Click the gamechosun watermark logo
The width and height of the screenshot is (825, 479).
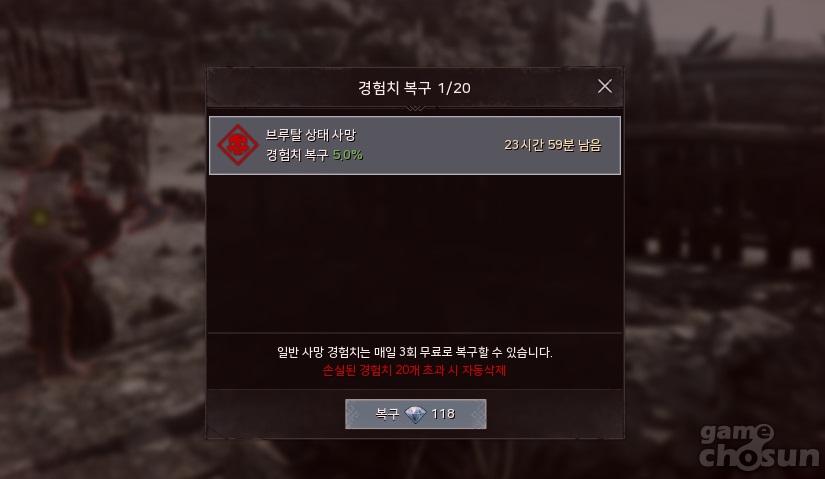[759, 447]
